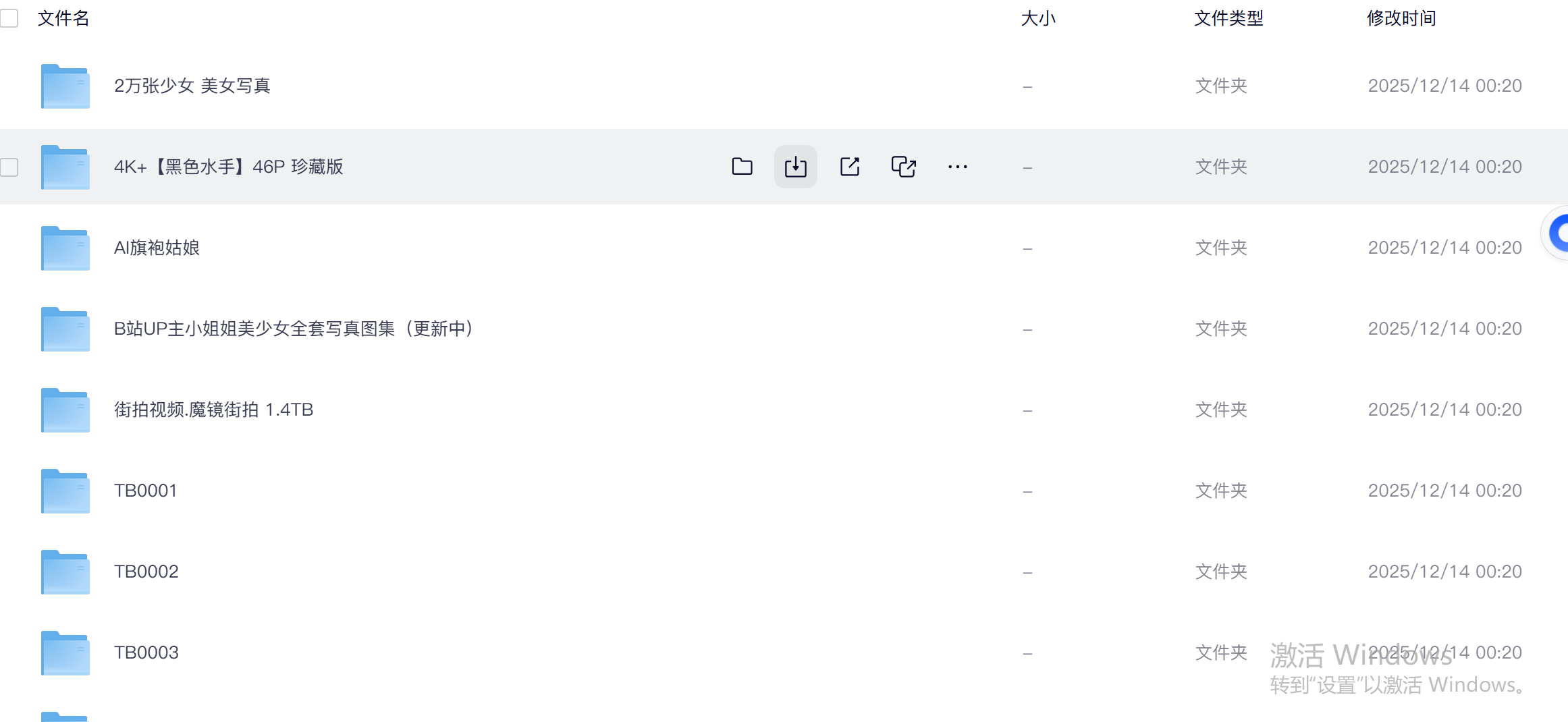
Task: Click the folder icon for AI旗袍姑娘
Action: click(65, 248)
